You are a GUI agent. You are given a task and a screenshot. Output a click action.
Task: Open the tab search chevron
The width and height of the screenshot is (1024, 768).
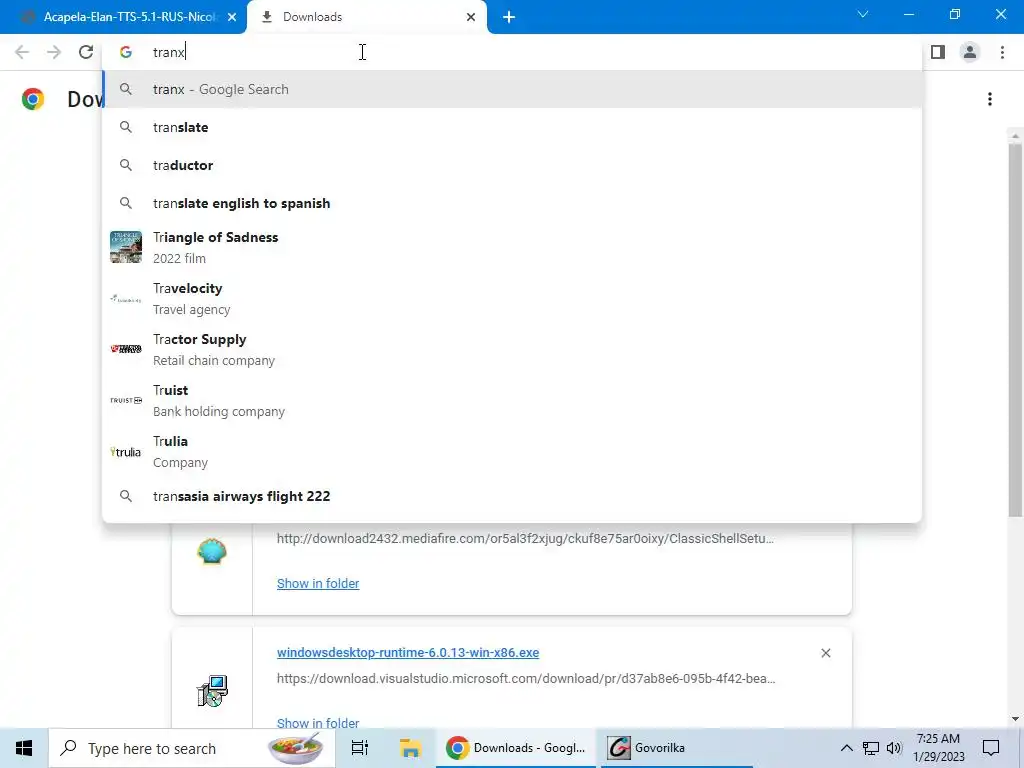coord(863,14)
